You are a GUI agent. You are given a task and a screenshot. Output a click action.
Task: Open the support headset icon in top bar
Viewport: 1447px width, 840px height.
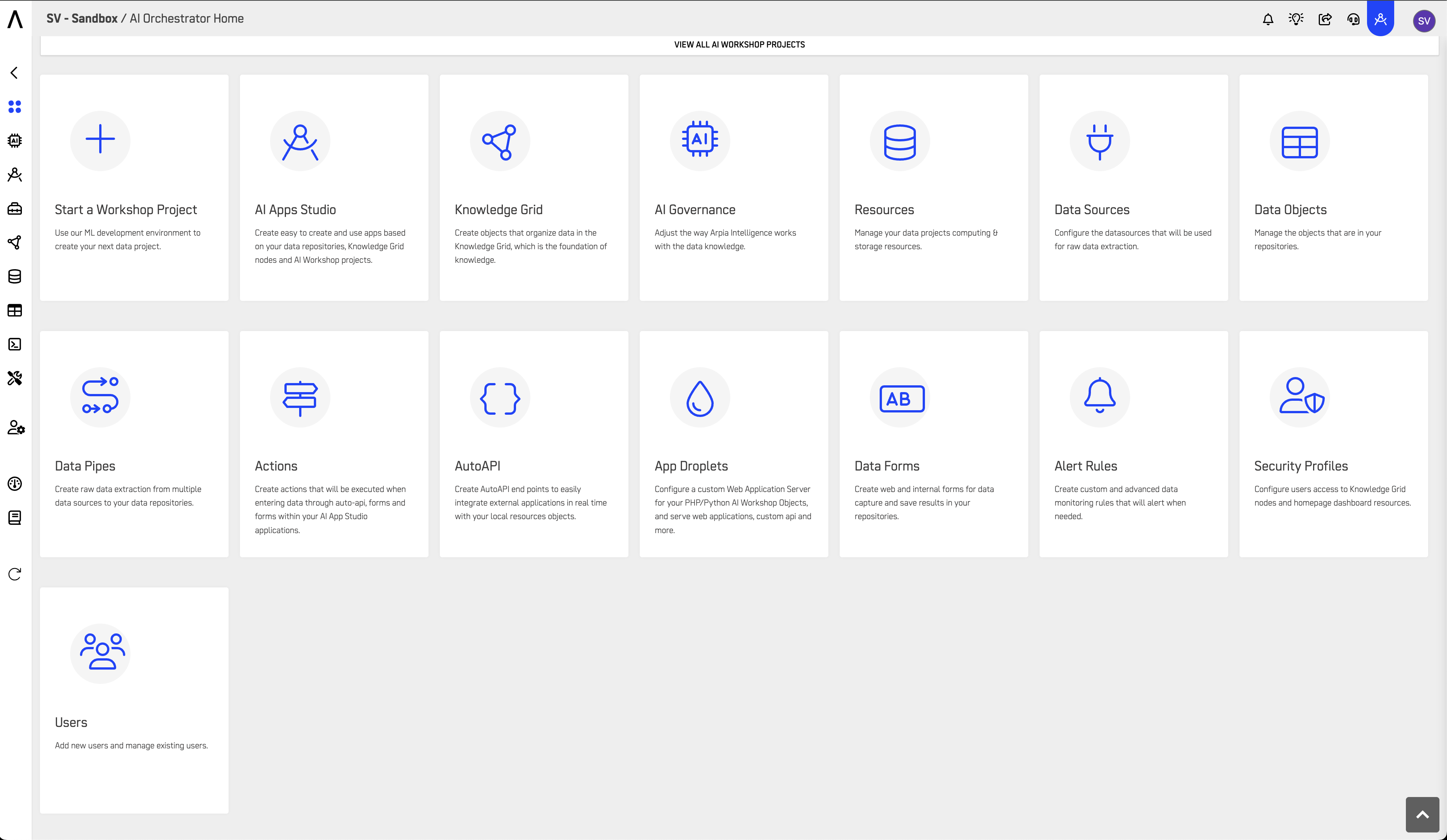[1353, 20]
